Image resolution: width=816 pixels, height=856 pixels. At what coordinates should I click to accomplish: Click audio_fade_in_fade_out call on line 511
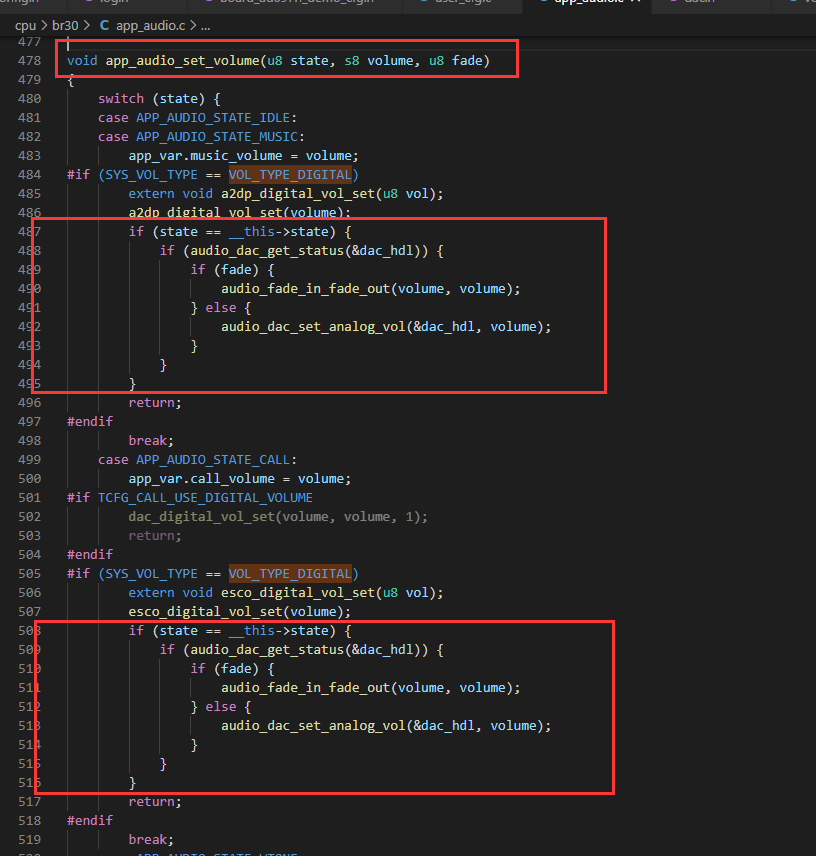click(x=306, y=687)
